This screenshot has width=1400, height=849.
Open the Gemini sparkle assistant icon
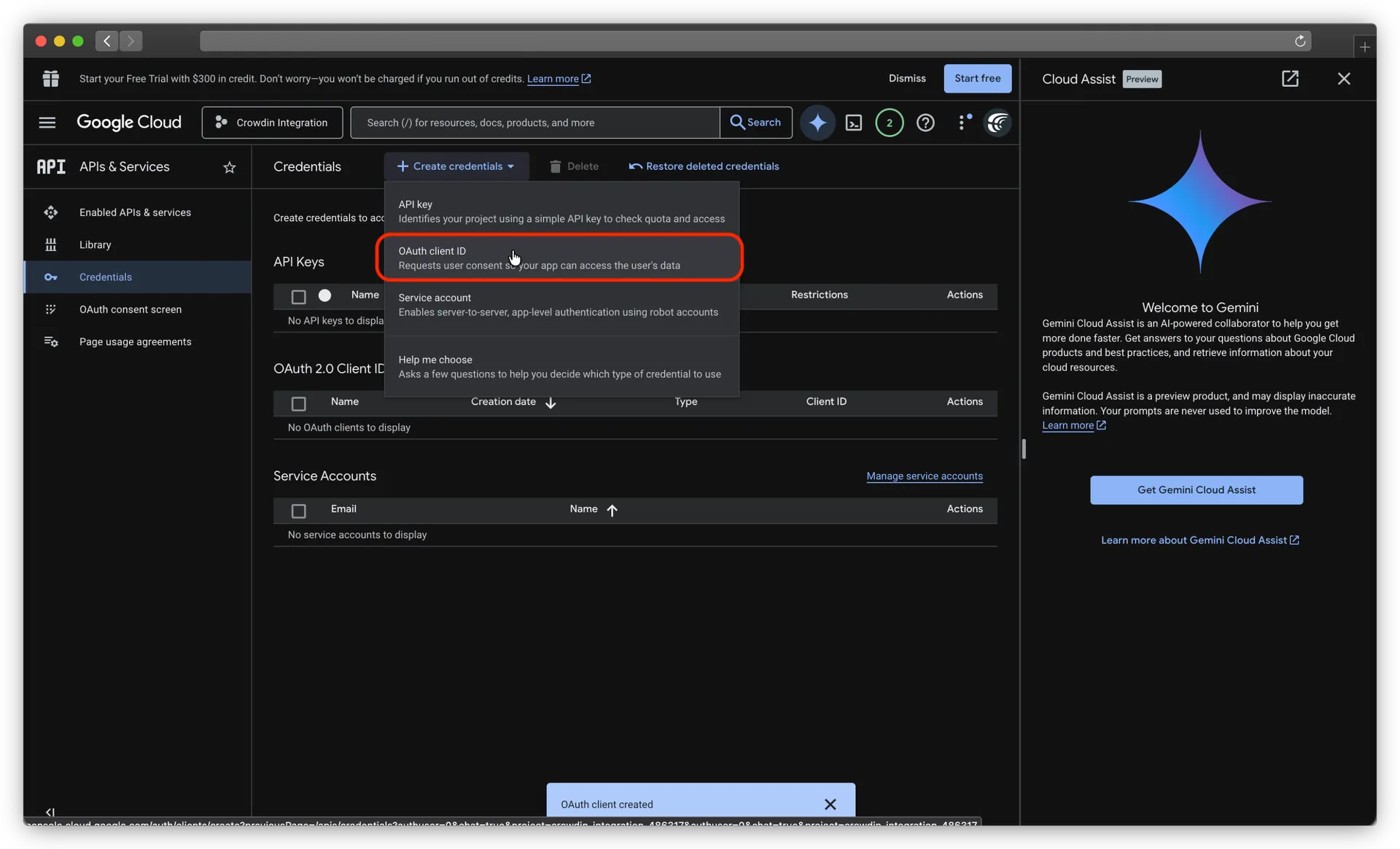point(817,123)
